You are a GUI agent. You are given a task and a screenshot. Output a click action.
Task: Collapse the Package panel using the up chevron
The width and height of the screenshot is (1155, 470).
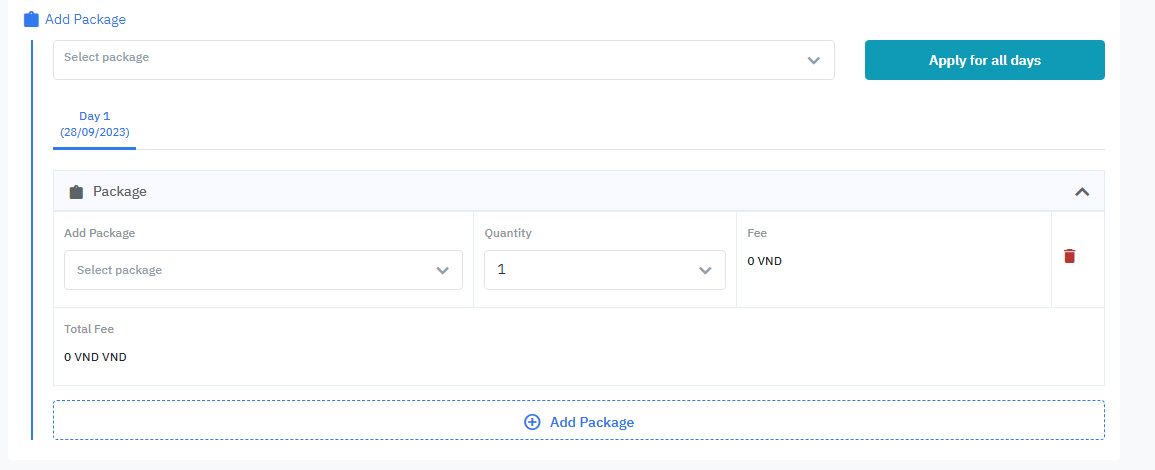tap(1081, 191)
